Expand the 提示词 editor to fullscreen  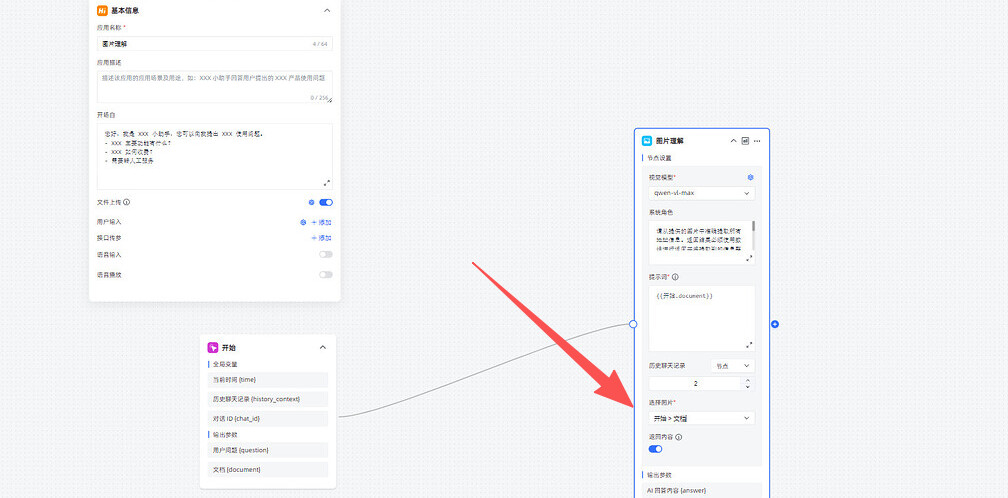point(749,344)
